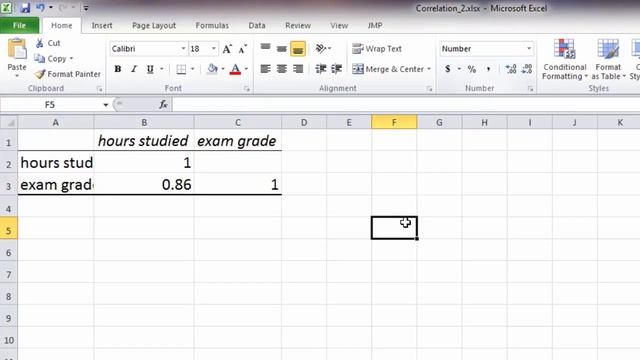Open Number dialog launcher

[x=530, y=89]
